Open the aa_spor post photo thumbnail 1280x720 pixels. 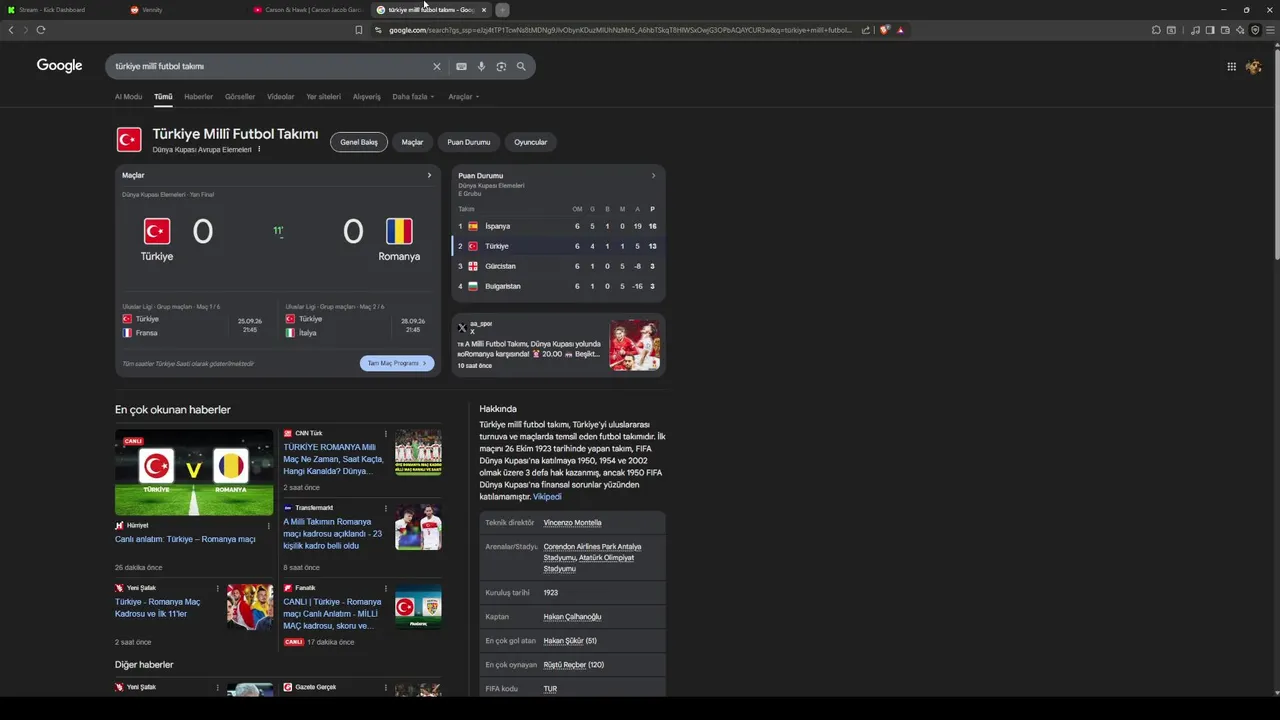tap(635, 345)
